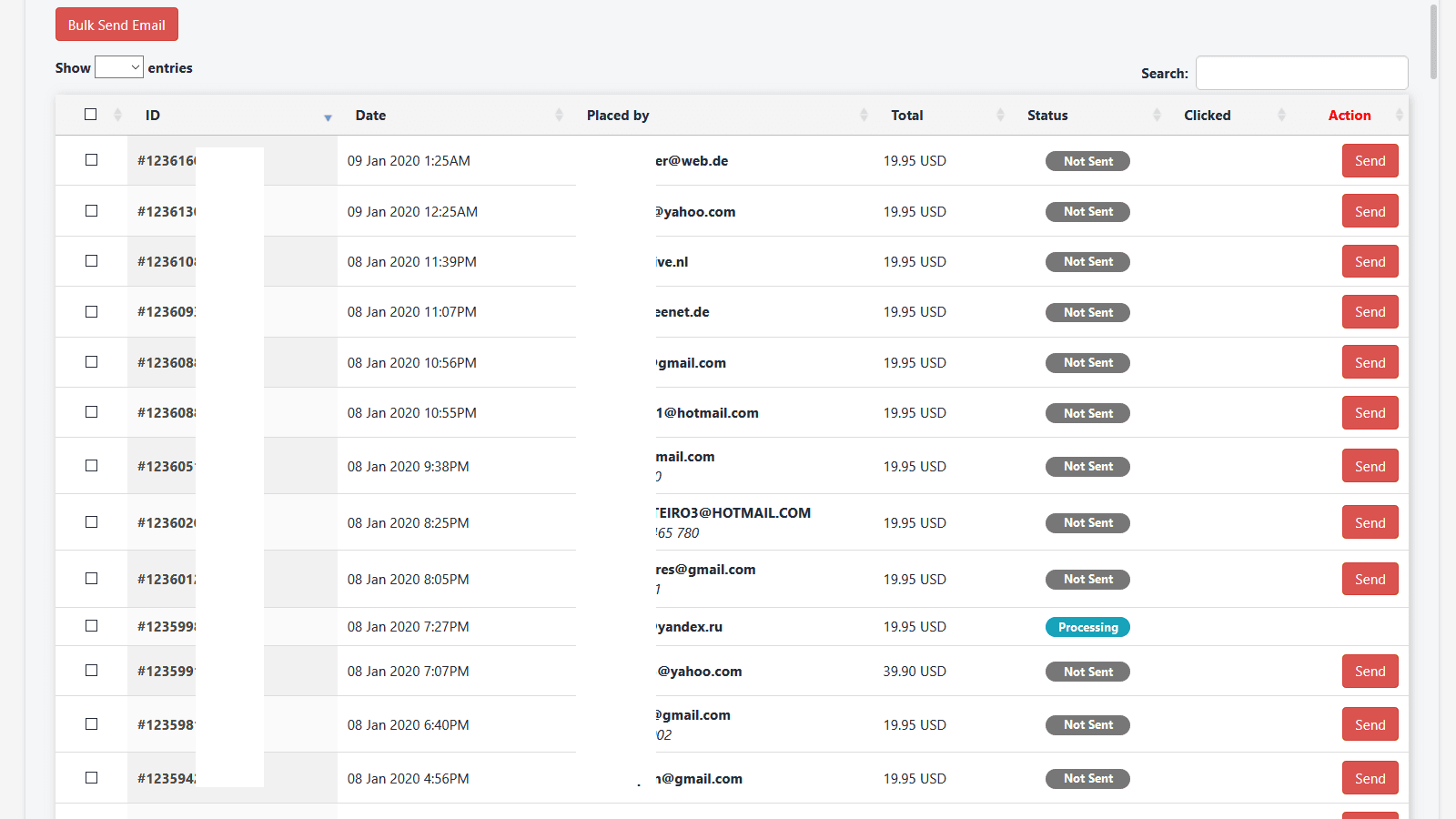This screenshot has width=1456, height=819.
Task: Click into the Search input field
Action: pos(1301,72)
